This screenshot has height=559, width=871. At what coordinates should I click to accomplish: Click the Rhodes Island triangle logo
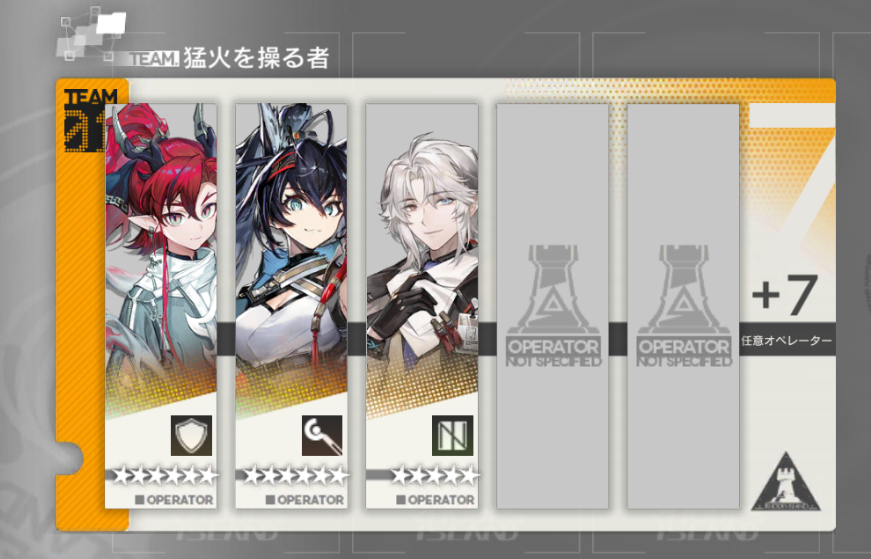click(785, 482)
